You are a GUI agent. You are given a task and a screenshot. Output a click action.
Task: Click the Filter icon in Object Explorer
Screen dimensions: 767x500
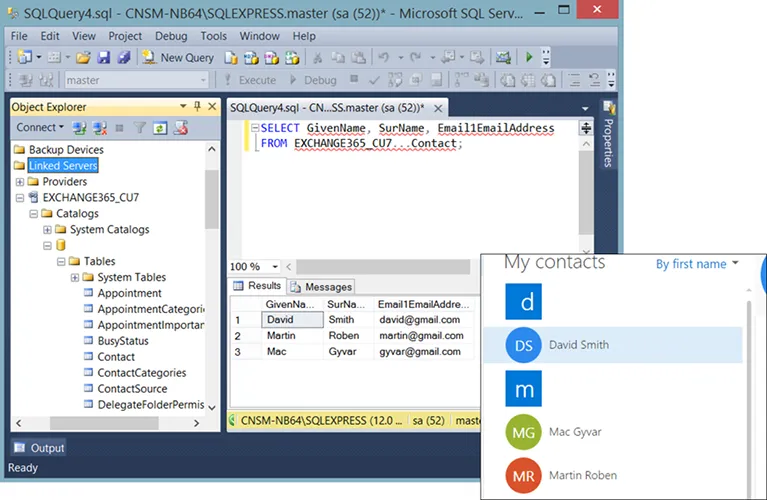(x=140, y=128)
